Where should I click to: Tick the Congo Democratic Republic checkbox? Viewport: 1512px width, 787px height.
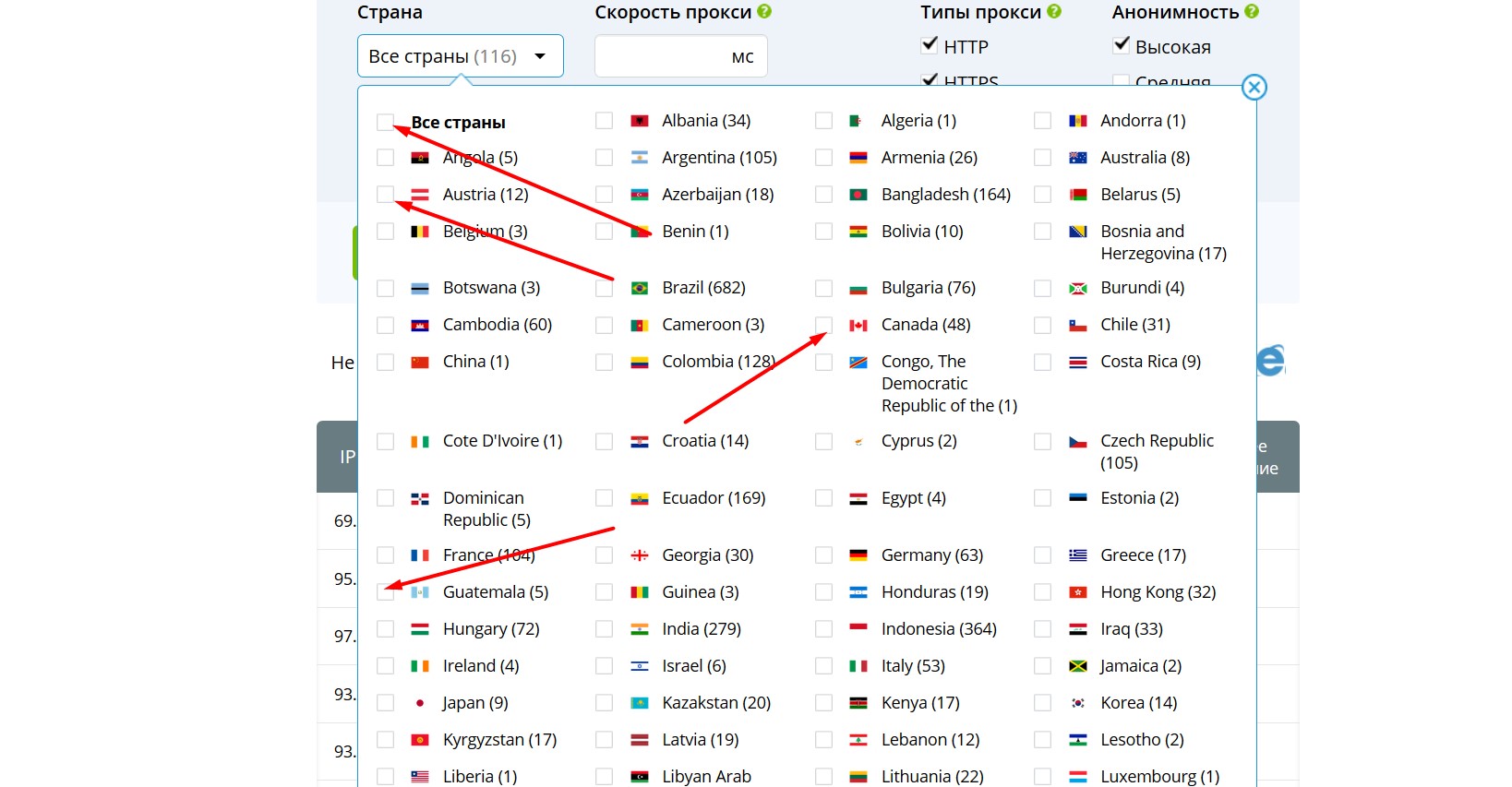point(824,363)
